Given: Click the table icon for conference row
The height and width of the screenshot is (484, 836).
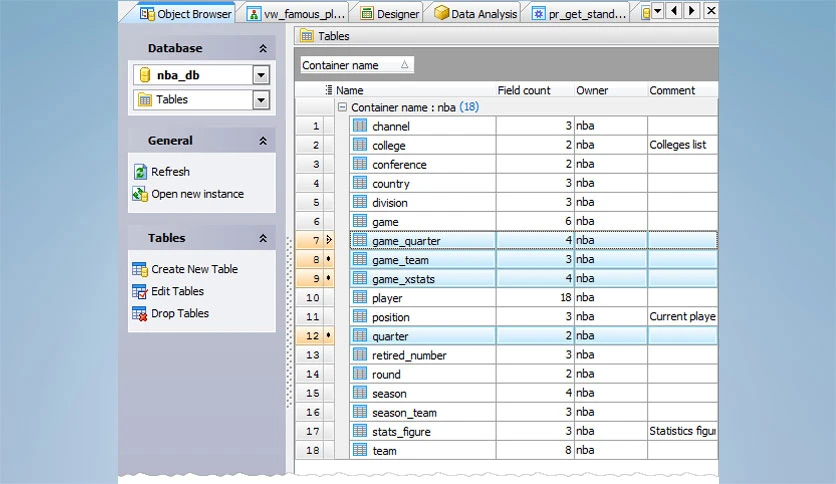Looking at the screenshot, I should [360, 164].
